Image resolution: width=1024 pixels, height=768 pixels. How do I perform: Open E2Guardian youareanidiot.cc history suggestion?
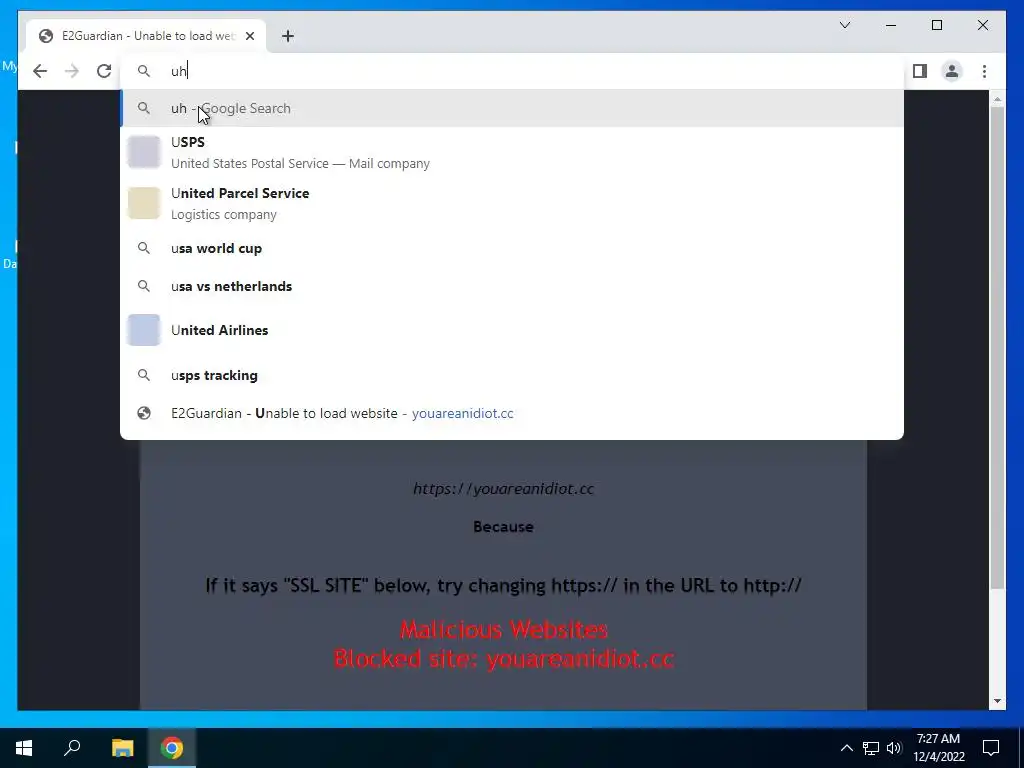tap(512, 413)
